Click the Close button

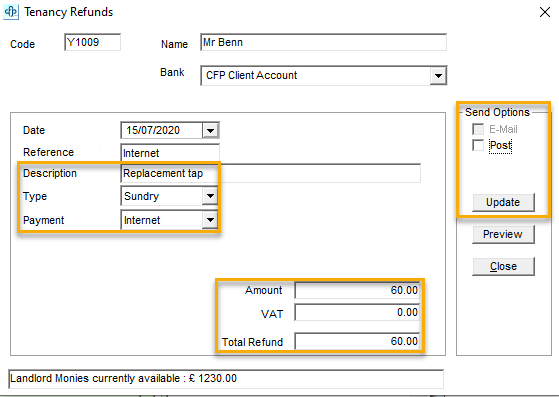click(x=503, y=267)
